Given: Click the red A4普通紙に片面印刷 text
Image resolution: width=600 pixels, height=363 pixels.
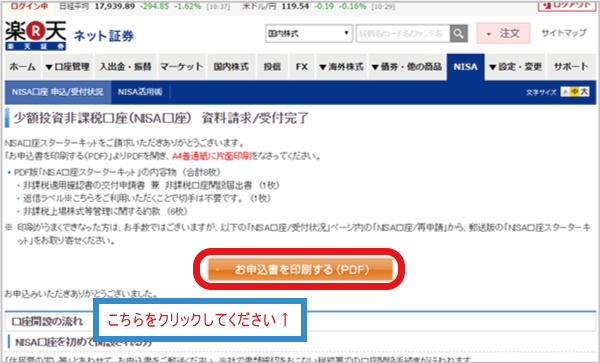Looking at the screenshot, I should point(212,156).
